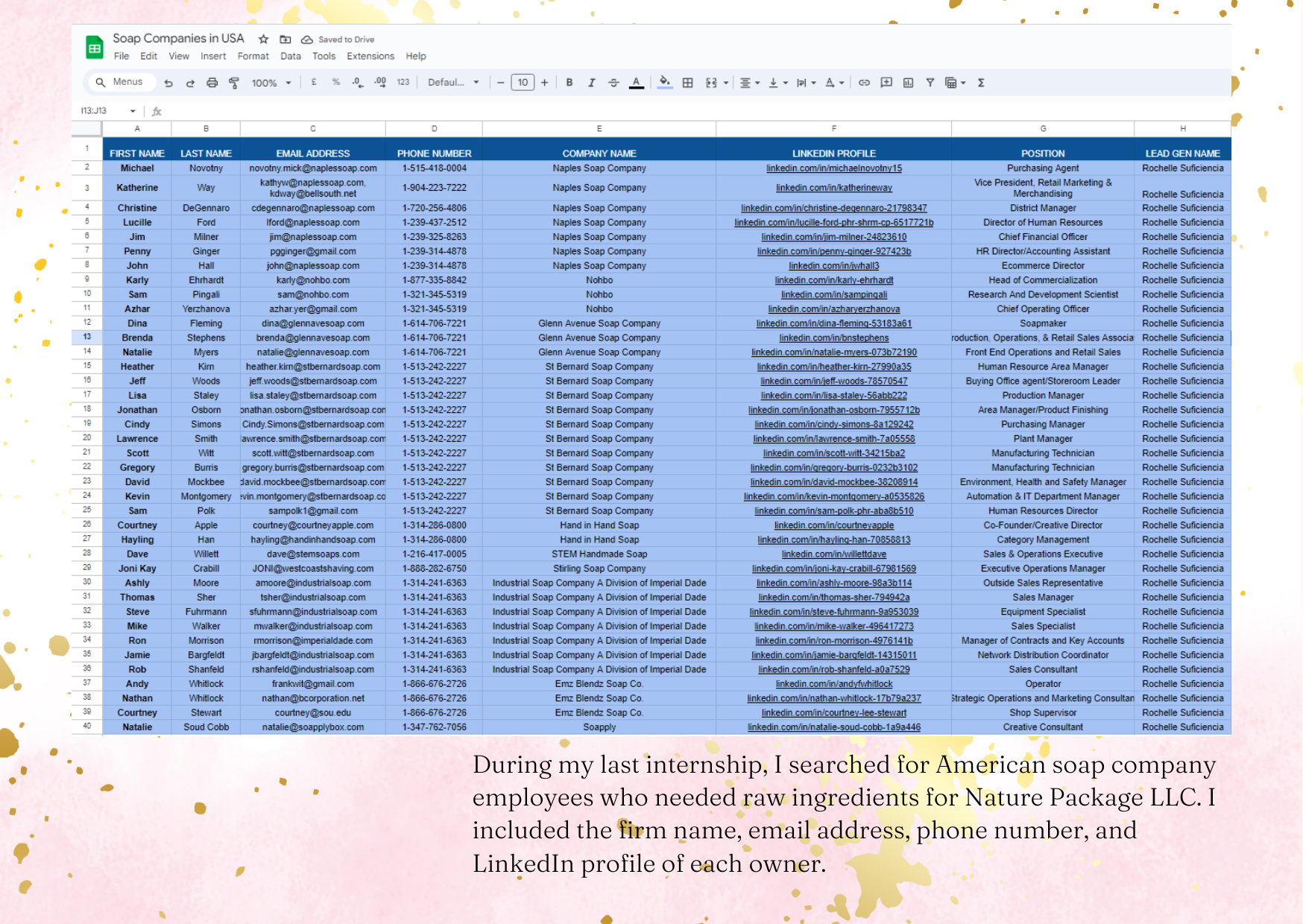1303x924 pixels.
Task: Open the View menu
Action: point(179,56)
